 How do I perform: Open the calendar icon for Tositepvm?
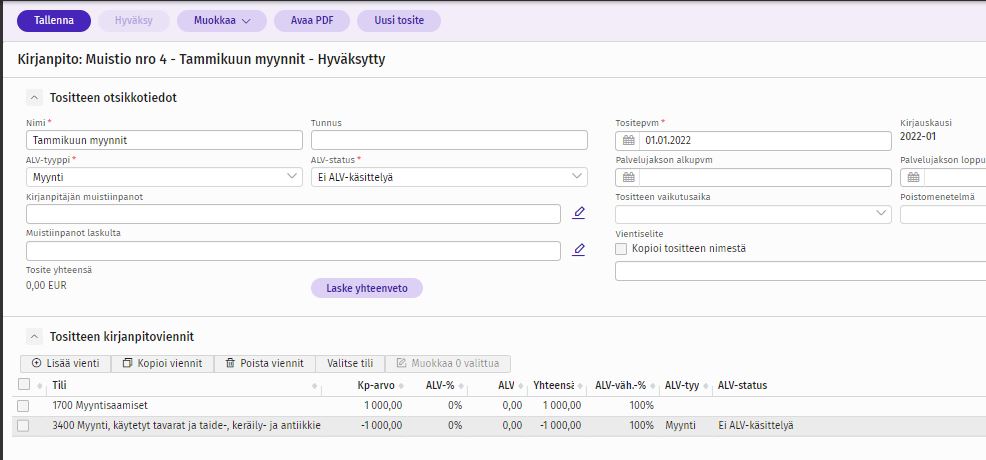tap(628, 141)
